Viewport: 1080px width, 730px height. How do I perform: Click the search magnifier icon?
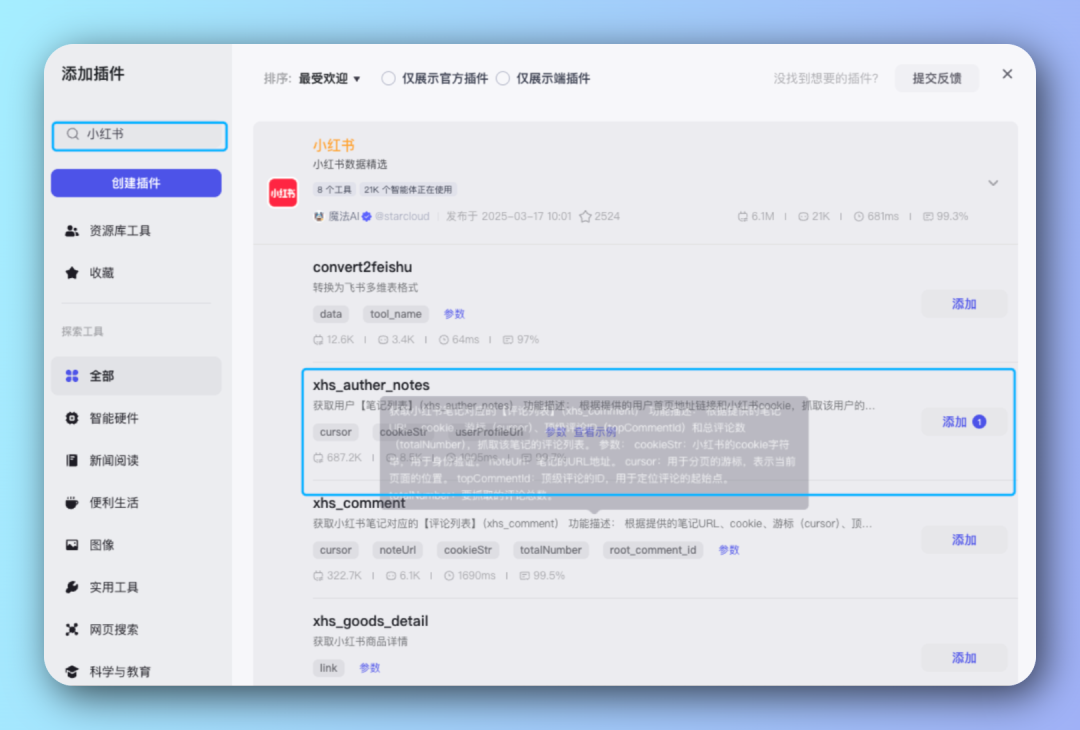click(x=72, y=134)
